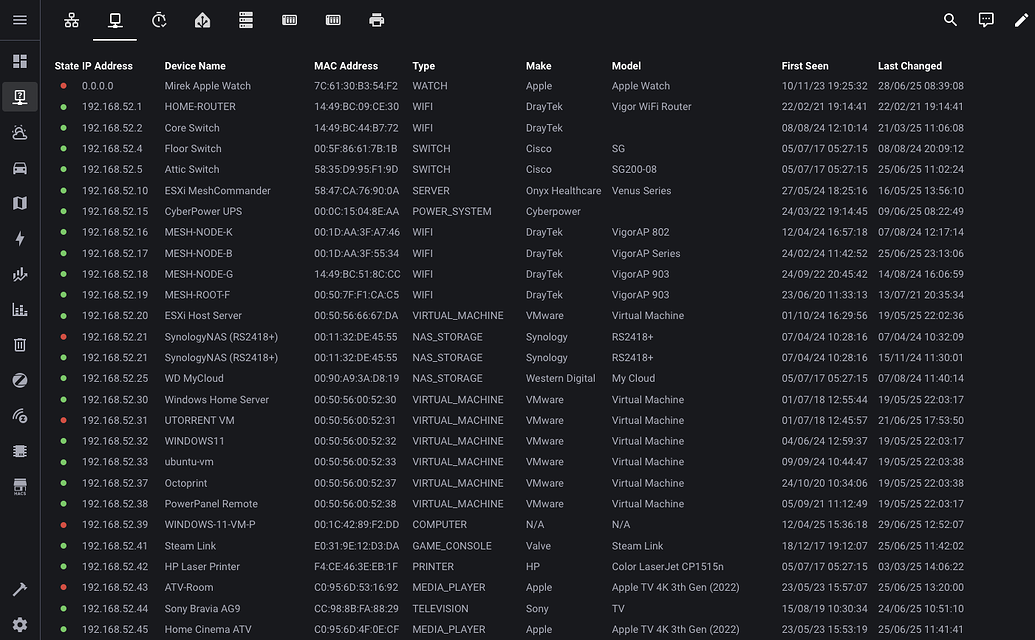Select the Octoprint device name
Screen dimensions: 1035x640
tap(185, 483)
